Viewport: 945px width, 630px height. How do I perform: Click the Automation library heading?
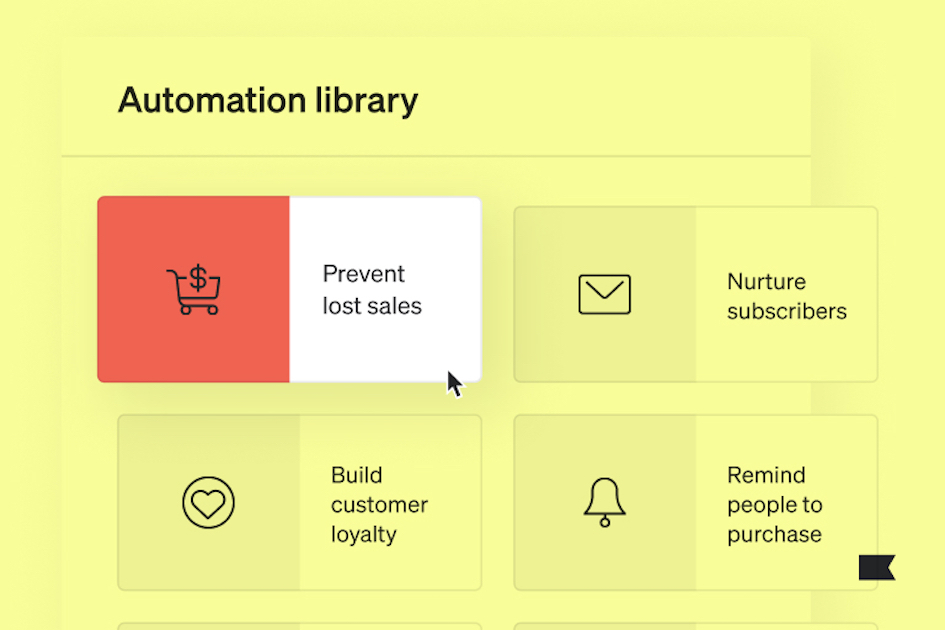click(x=268, y=100)
